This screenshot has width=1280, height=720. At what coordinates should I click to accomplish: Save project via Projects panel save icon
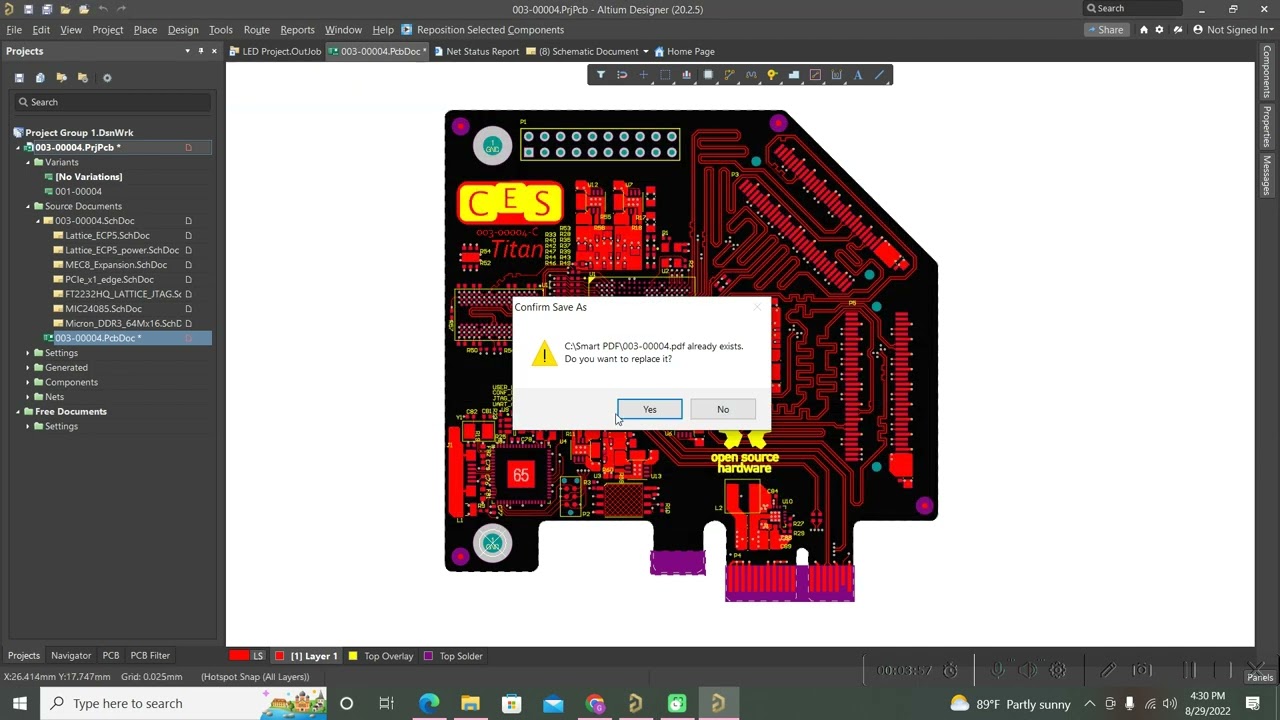(19, 78)
